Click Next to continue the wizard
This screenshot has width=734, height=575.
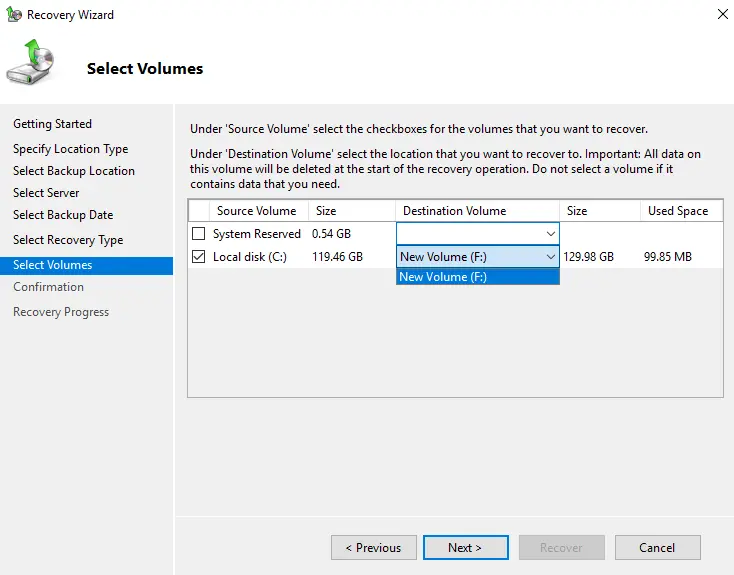[x=465, y=548]
